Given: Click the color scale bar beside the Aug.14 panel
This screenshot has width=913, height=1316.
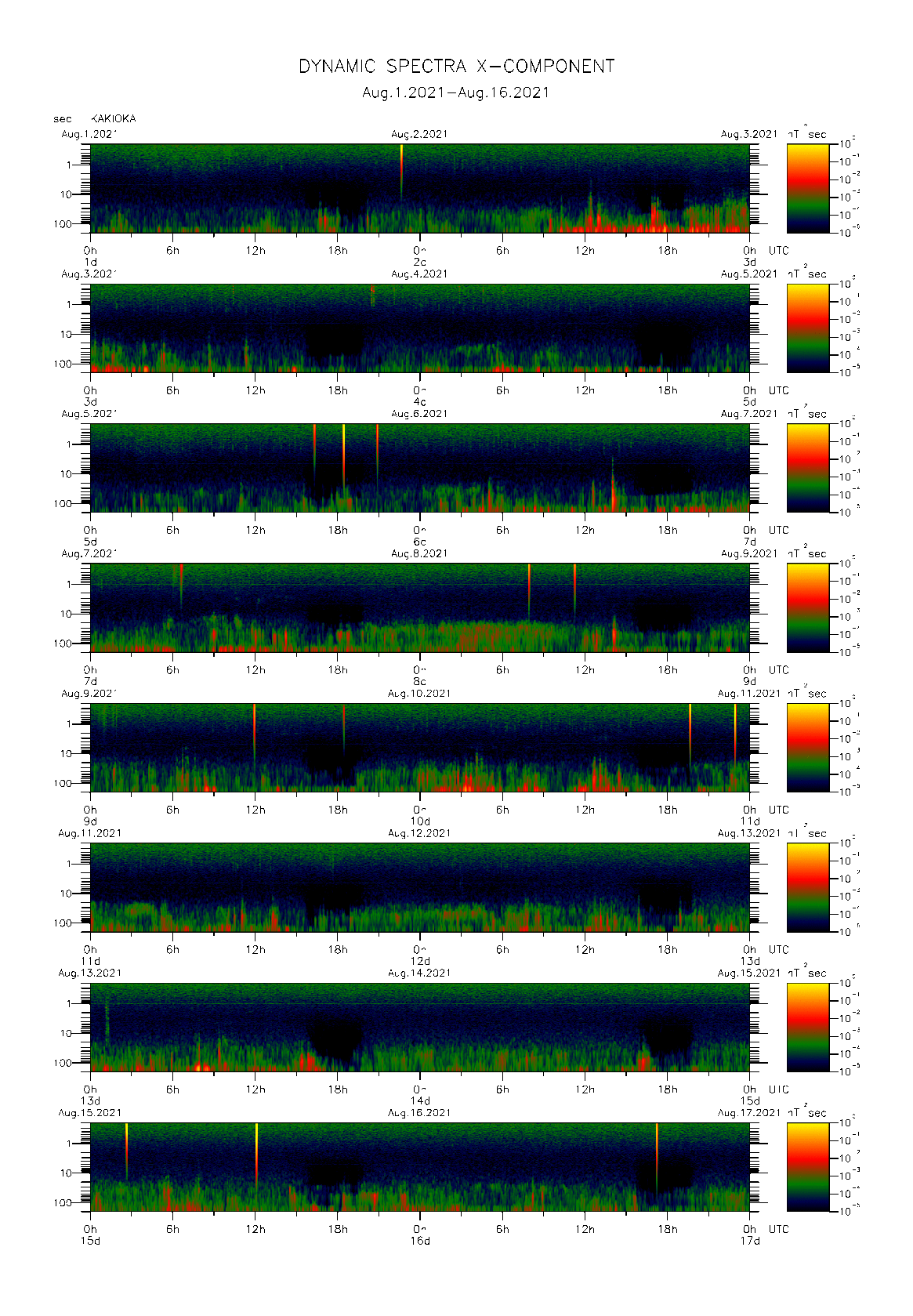Looking at the screenshot, I should (808, 1027).
